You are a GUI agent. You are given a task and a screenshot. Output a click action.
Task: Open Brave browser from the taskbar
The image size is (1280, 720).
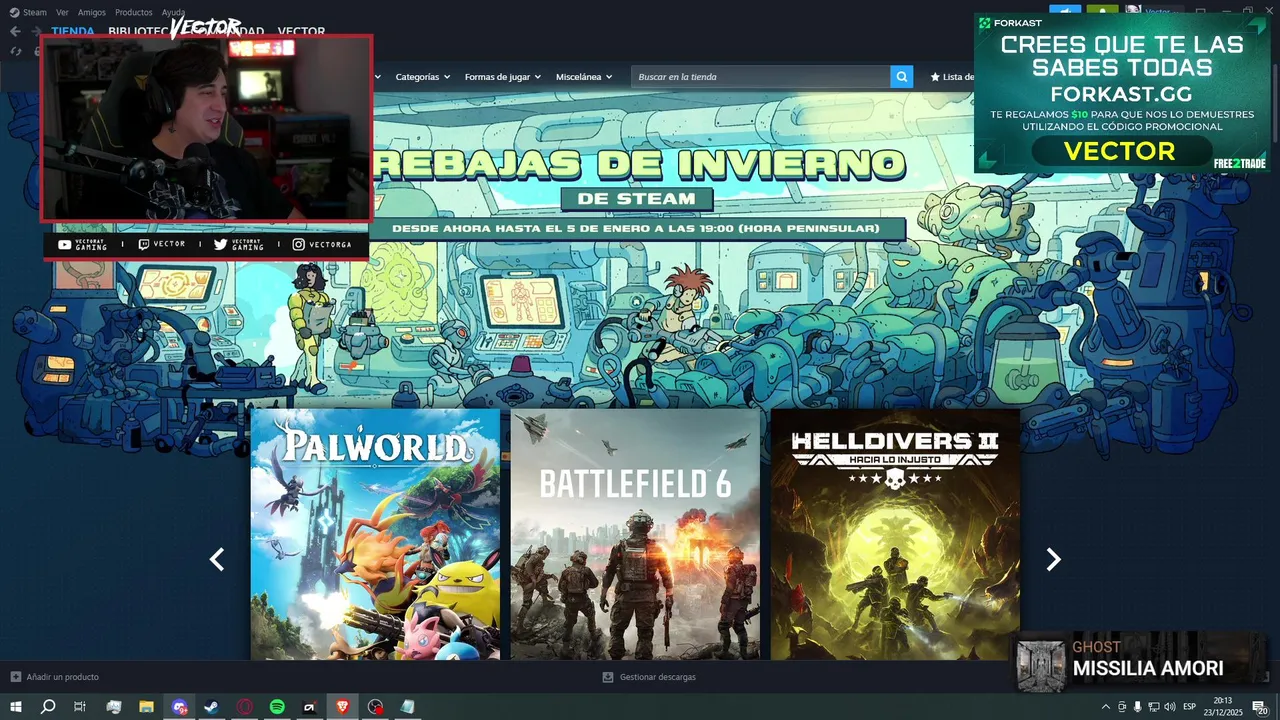(343, 707)
